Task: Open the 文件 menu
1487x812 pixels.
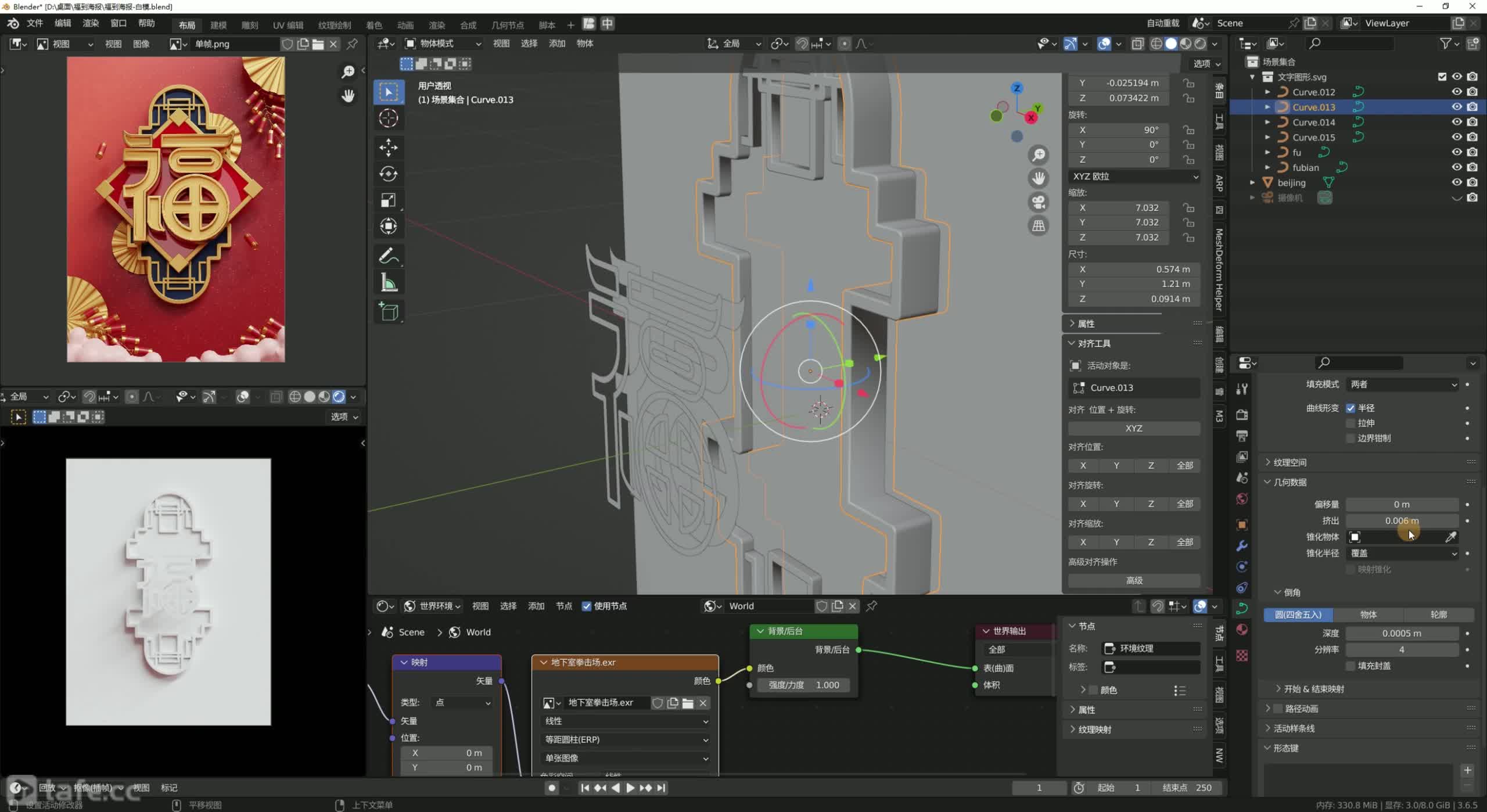Action: (35, 23)
